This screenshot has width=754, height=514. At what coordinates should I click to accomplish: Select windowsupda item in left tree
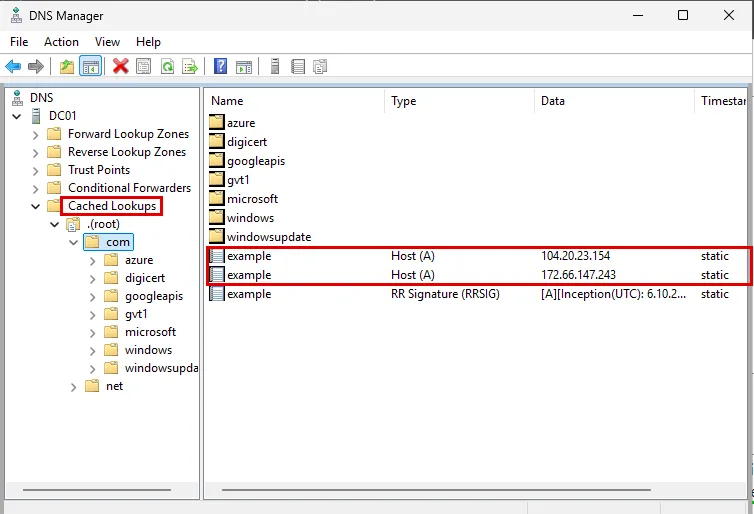point(161,368)
